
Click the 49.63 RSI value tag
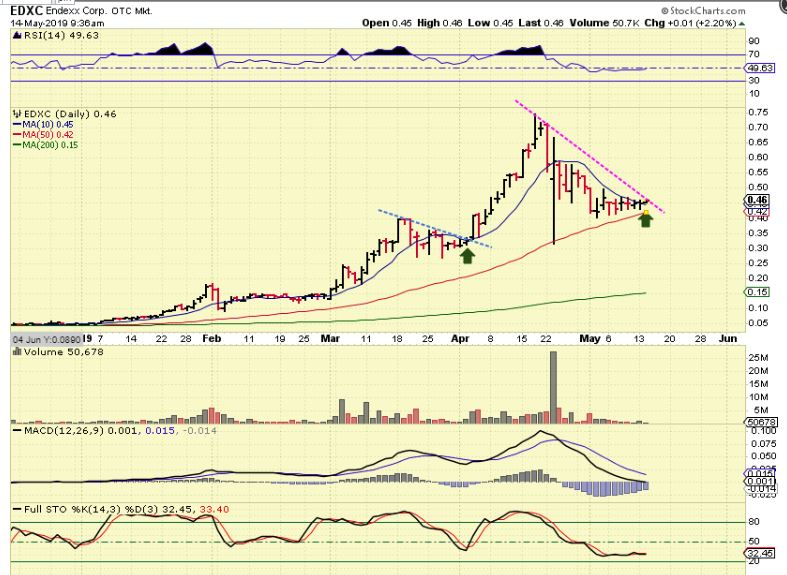pyautogui.click(x=759, y=68)
